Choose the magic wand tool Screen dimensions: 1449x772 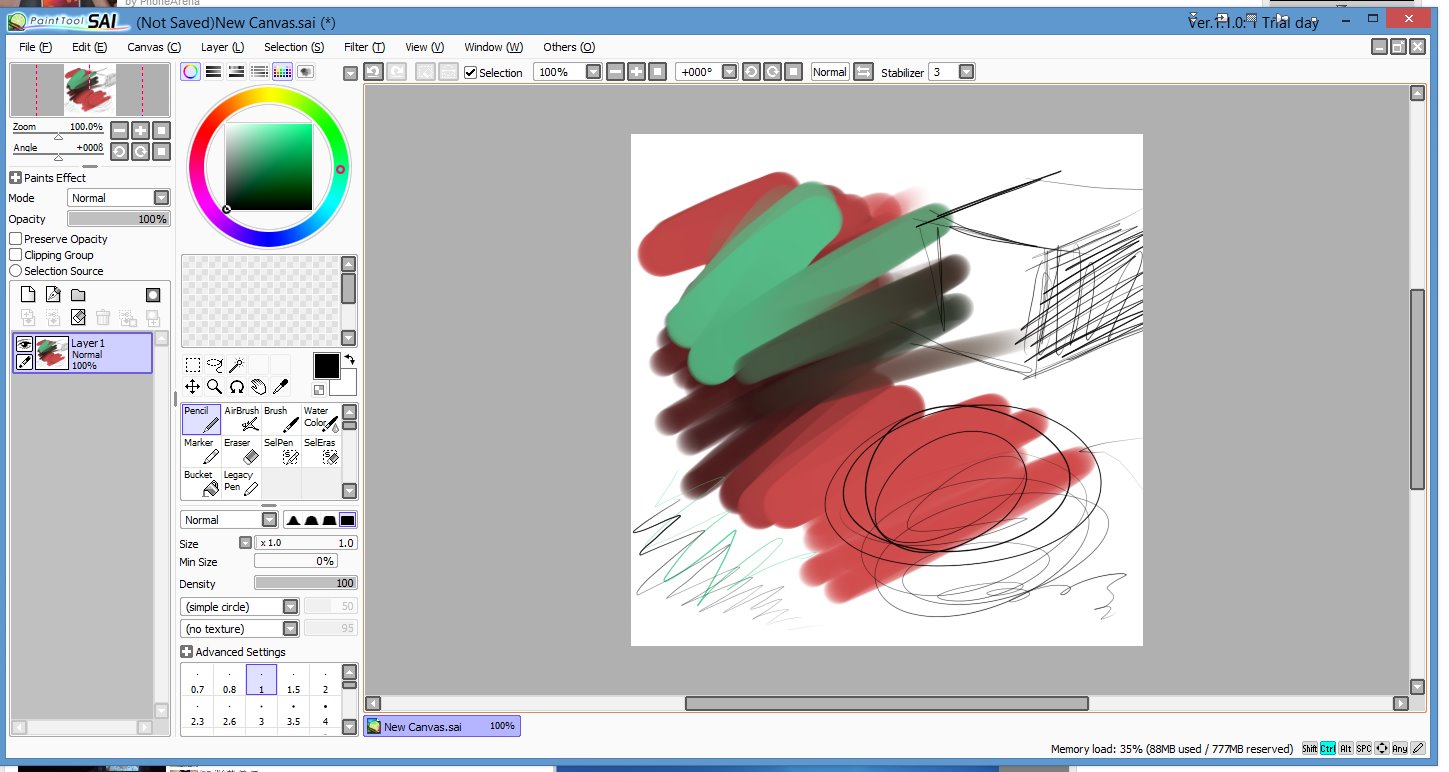236,365
